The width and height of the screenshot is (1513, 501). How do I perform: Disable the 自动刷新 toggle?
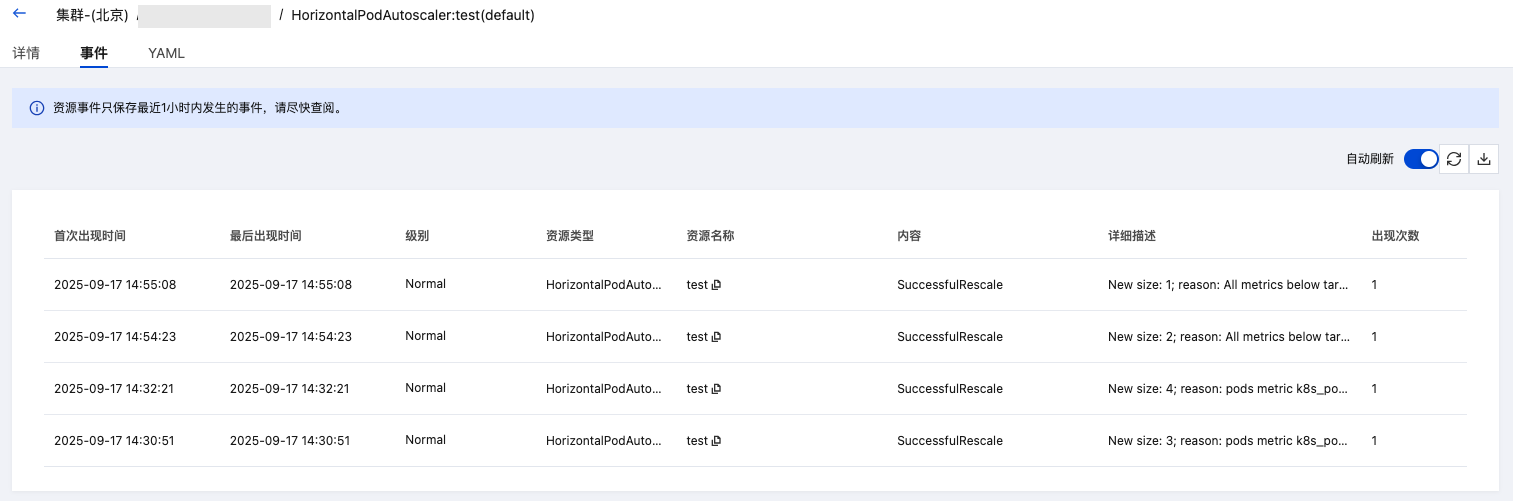(x=1420, y=159)
